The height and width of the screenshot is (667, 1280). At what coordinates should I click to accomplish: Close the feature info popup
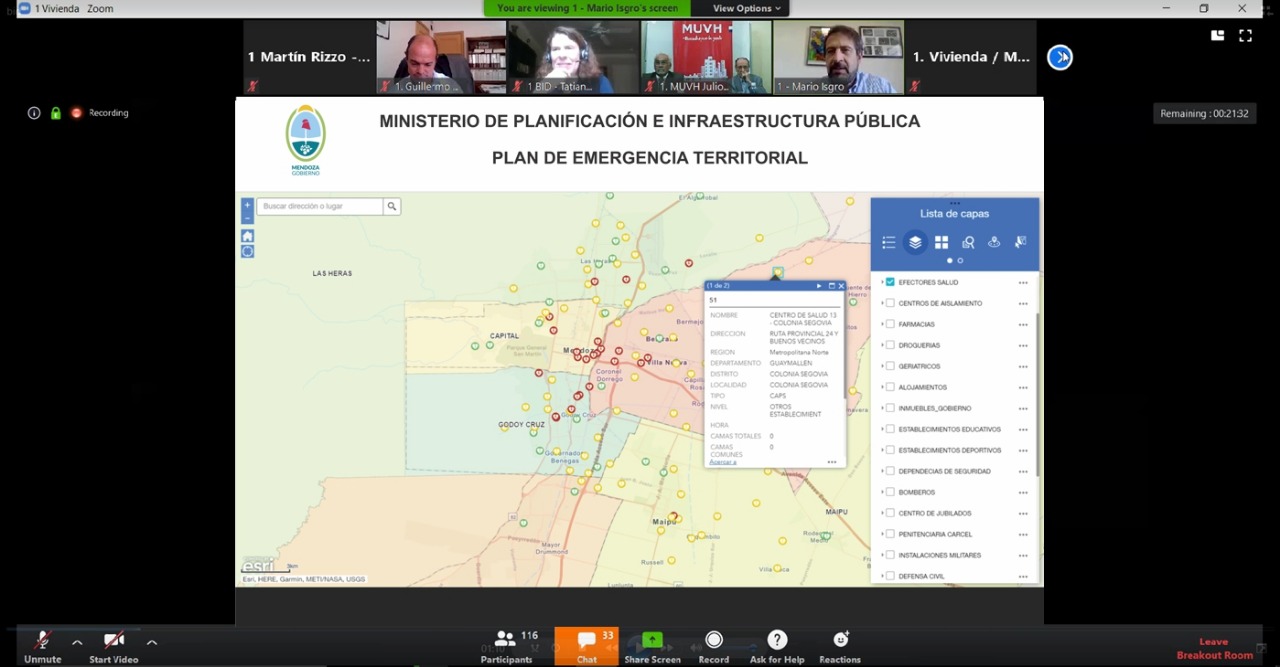841,286
